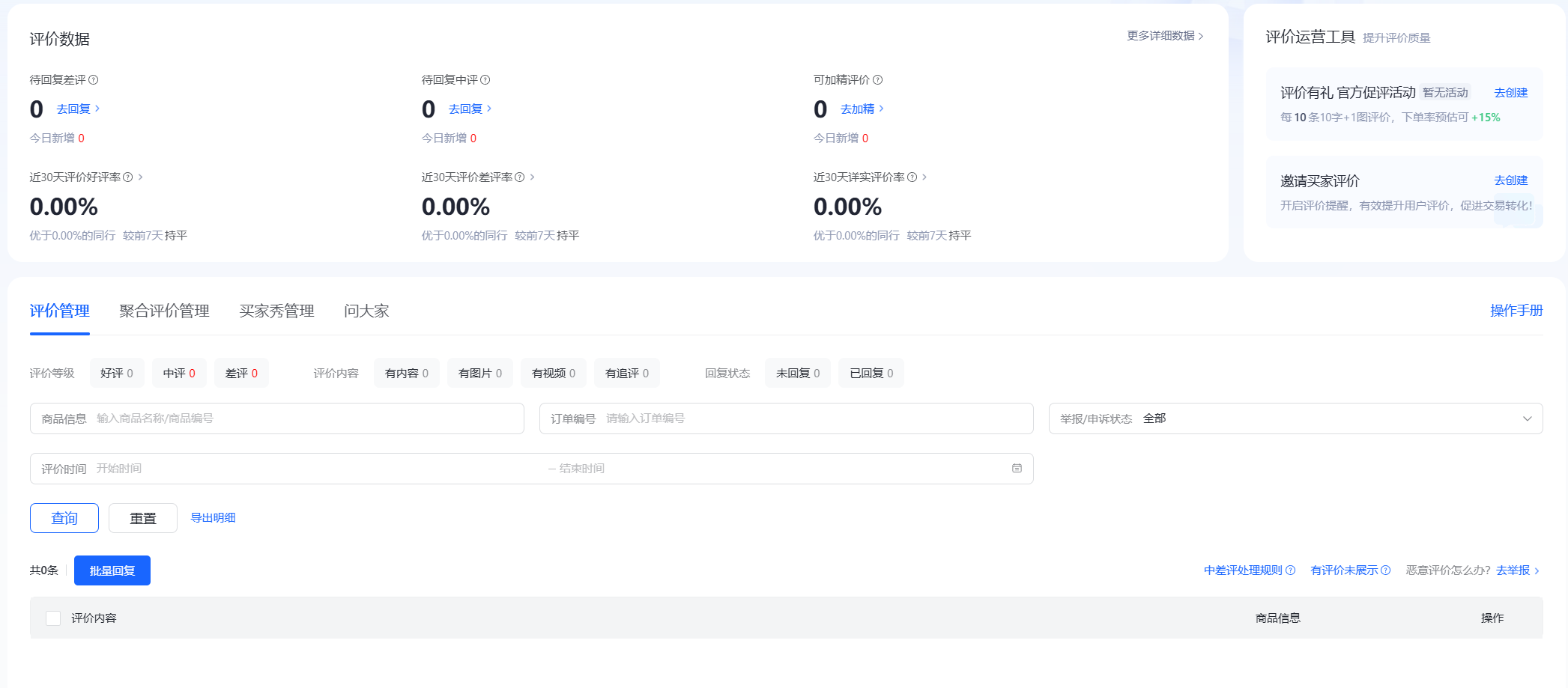Click help icon beside 中差评处理规则
Screen dimensions: 1568x688
[1291, 570]
